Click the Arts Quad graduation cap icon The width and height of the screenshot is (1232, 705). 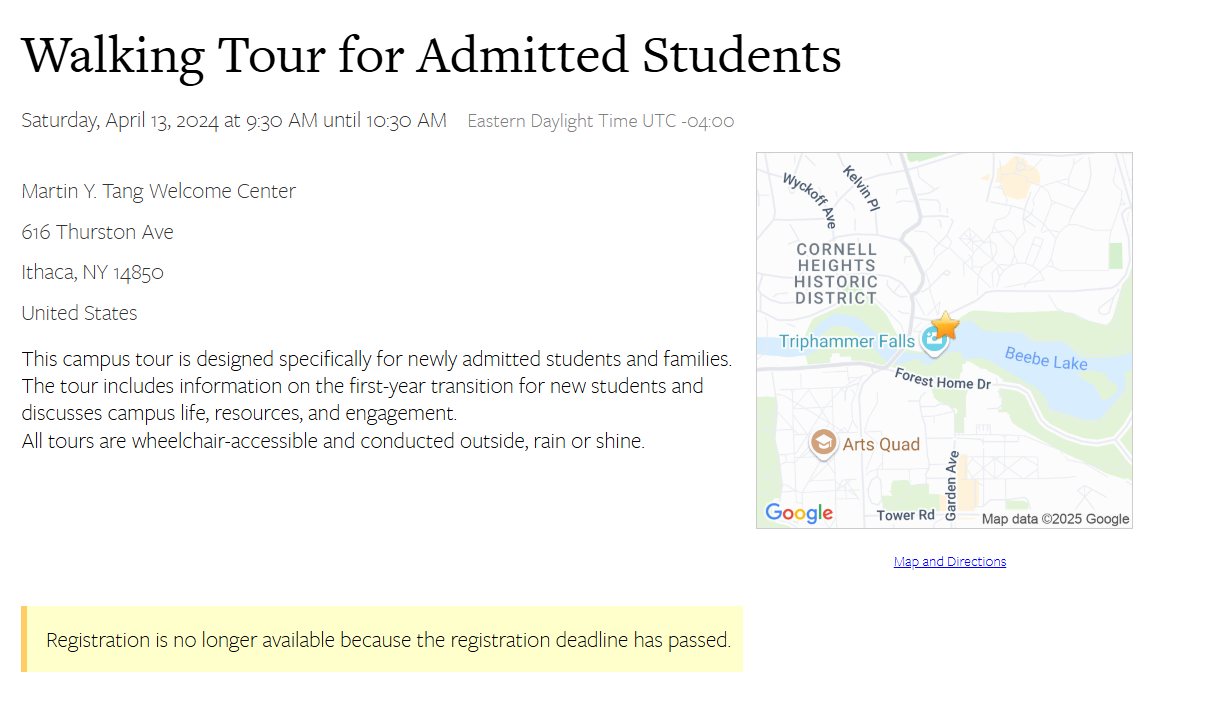tap(823, 443)
